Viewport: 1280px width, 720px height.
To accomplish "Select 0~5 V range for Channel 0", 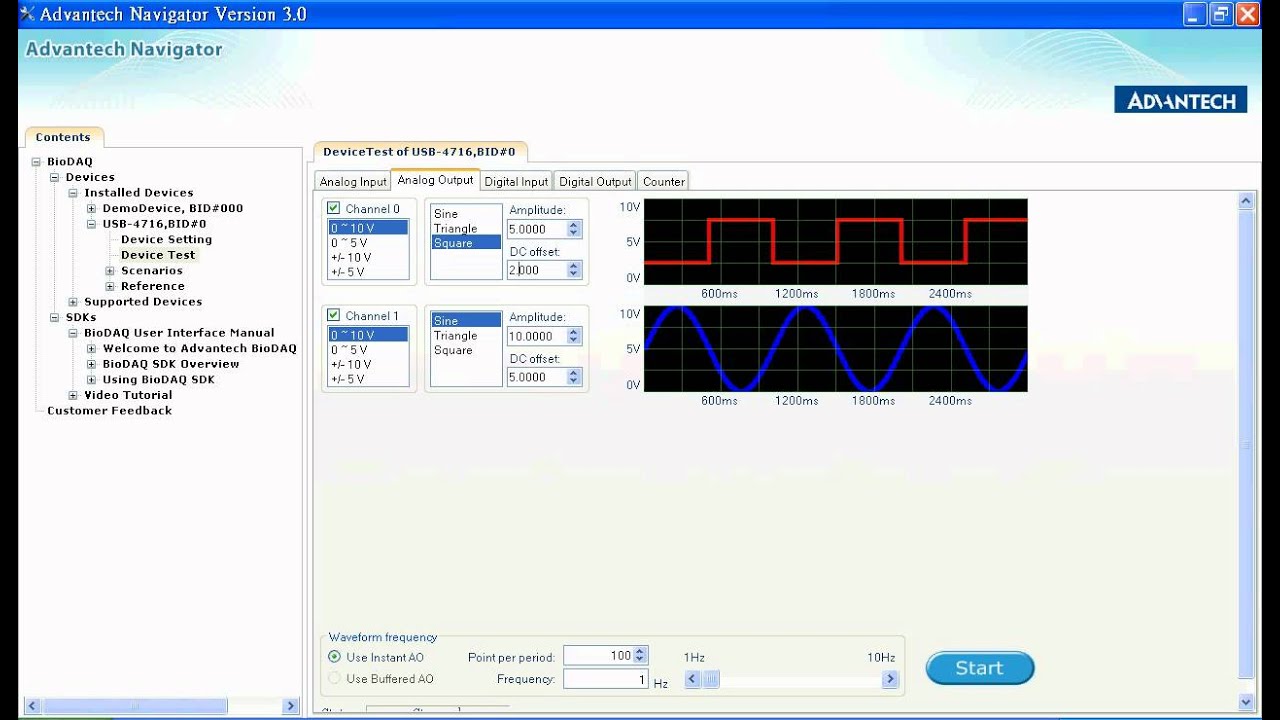I will (368, 243).
